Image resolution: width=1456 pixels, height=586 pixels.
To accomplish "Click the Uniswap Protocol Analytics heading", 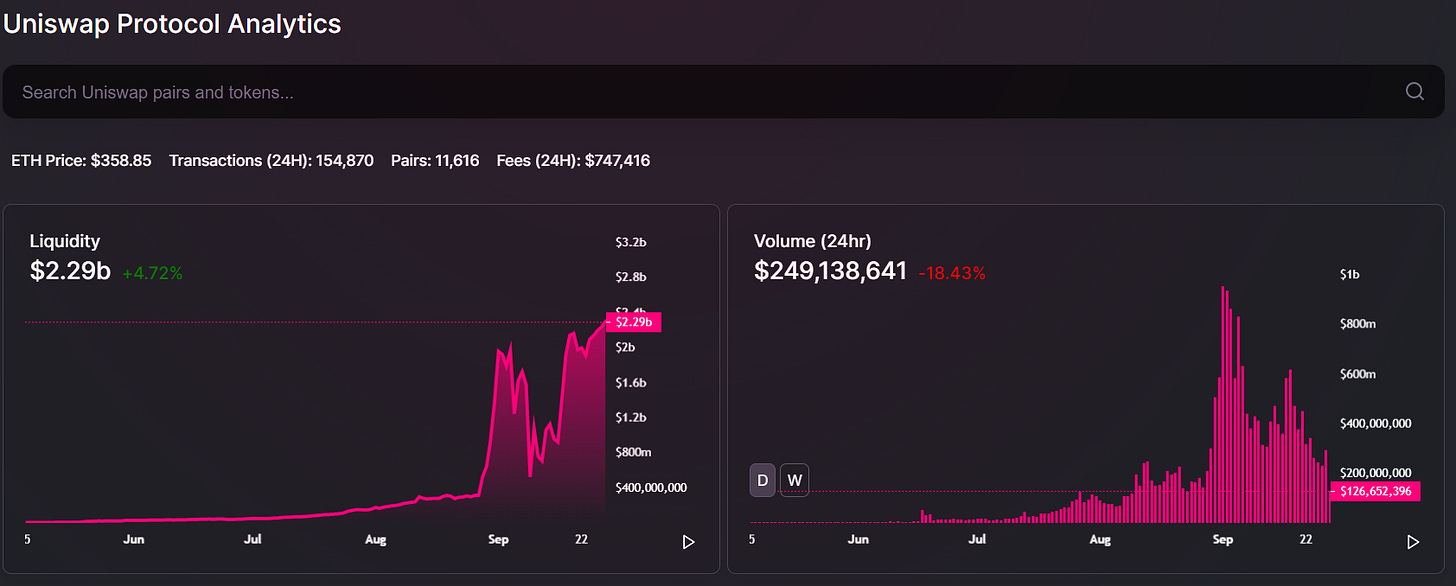I will [173, 24].
